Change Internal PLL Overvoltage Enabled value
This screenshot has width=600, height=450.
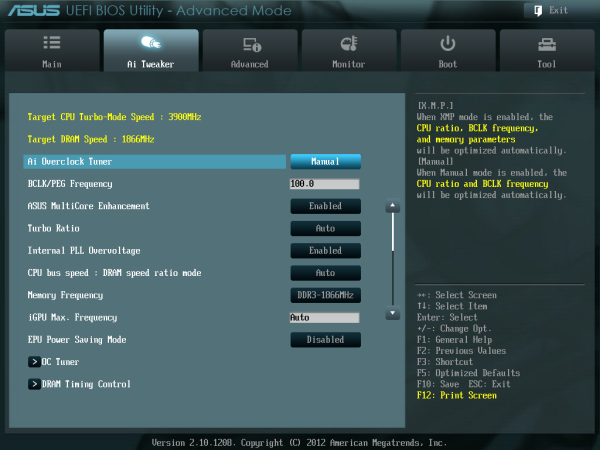(x=325, y=251)
